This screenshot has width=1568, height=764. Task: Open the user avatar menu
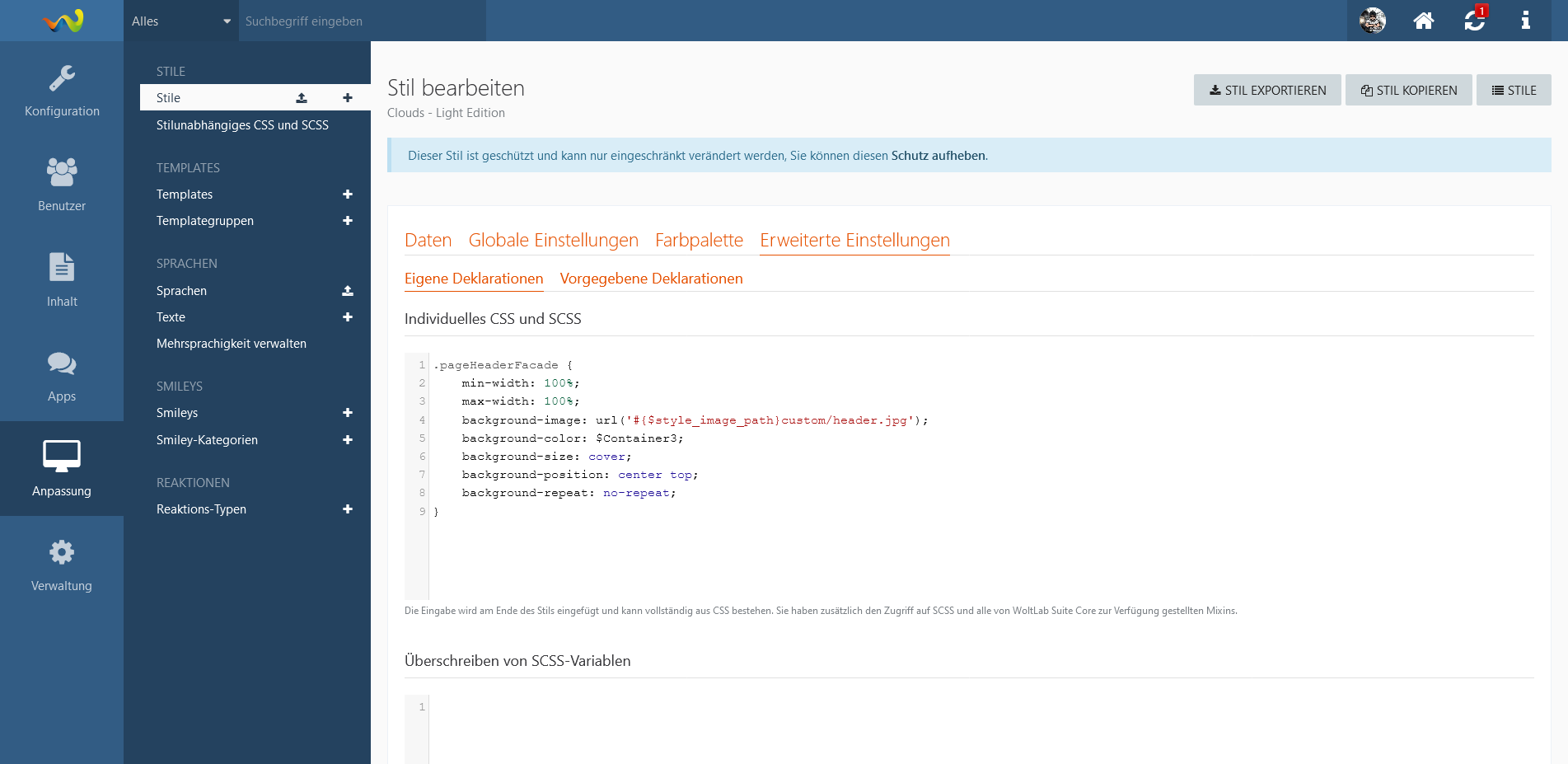point(1373,21)
